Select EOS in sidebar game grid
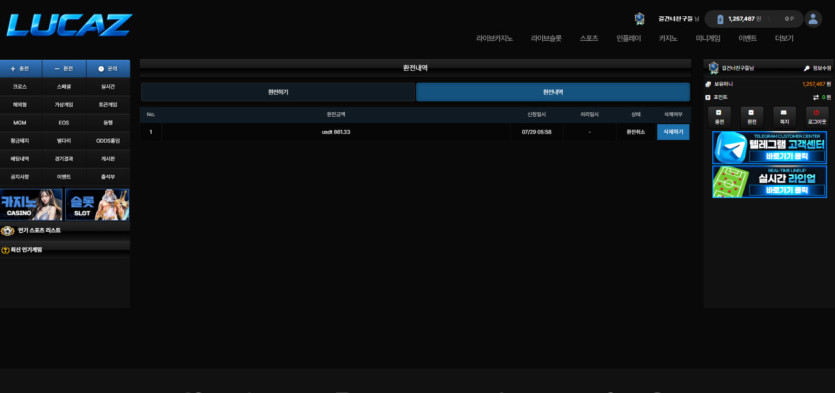This screenshot has width=835, height=393. pyautogui.click(x=64, y=123)
